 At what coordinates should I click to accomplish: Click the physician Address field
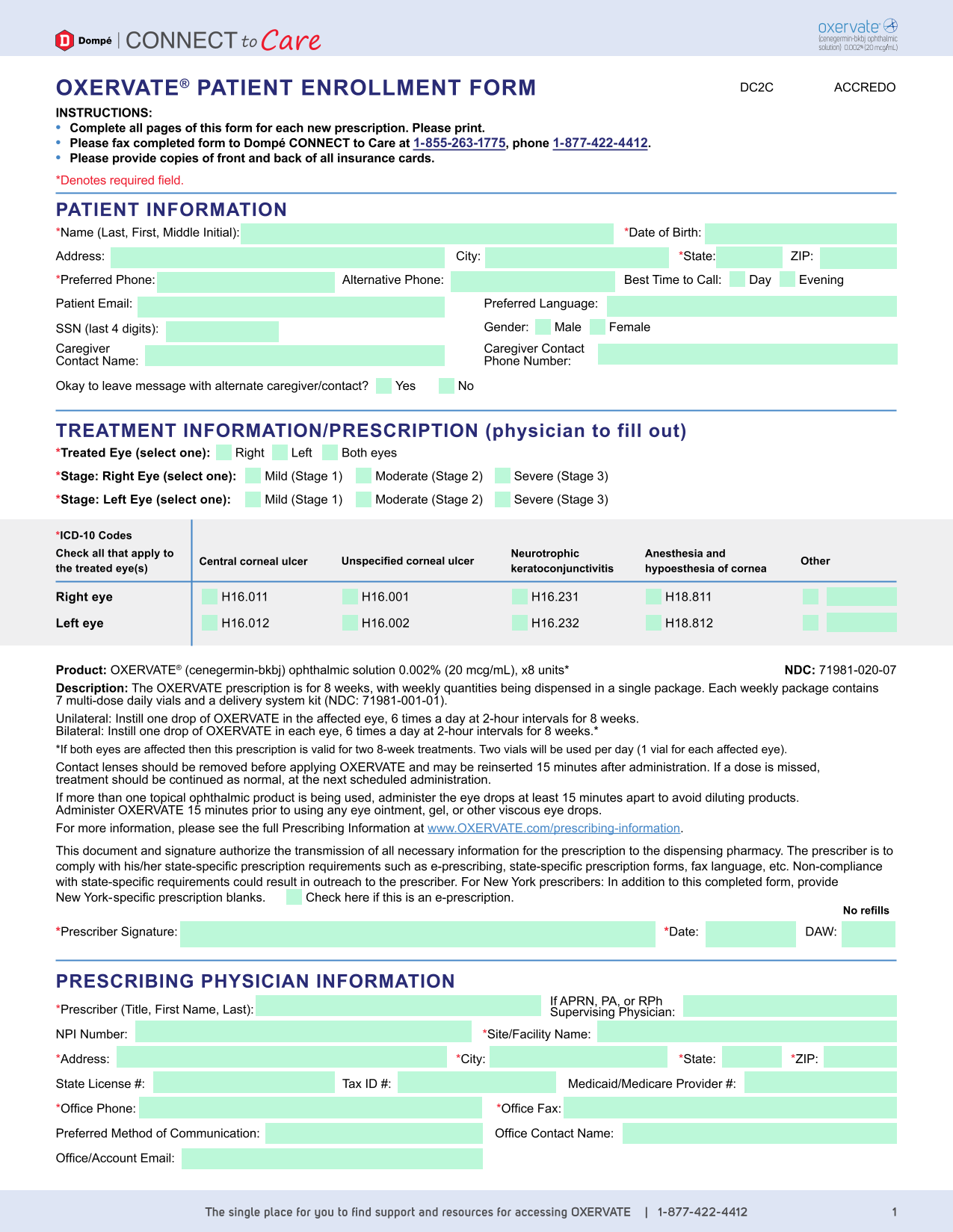coord(282,1056)
